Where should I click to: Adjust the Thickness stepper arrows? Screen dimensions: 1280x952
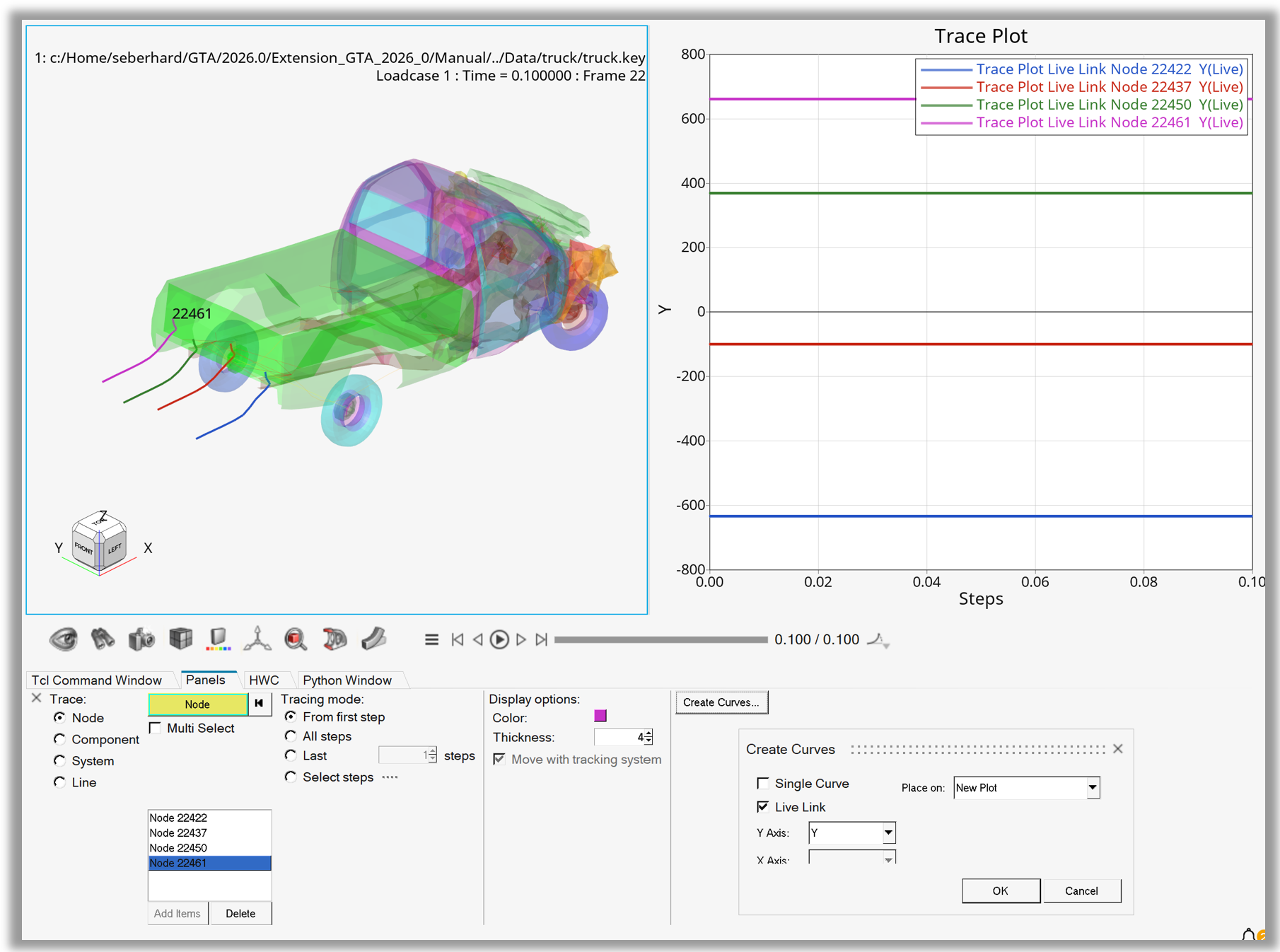click(648, 737)
